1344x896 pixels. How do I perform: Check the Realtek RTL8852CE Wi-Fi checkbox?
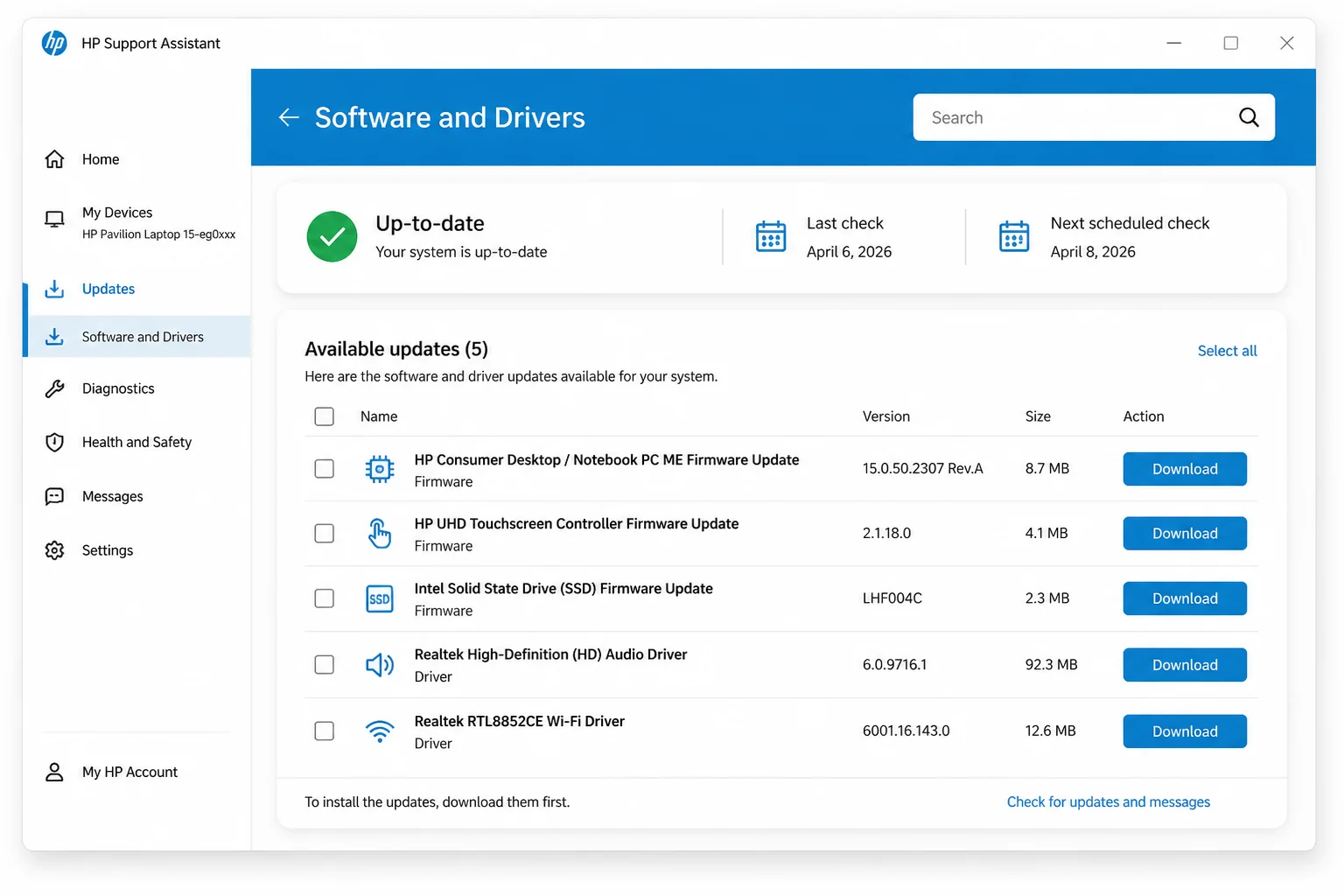pos(325,731)
